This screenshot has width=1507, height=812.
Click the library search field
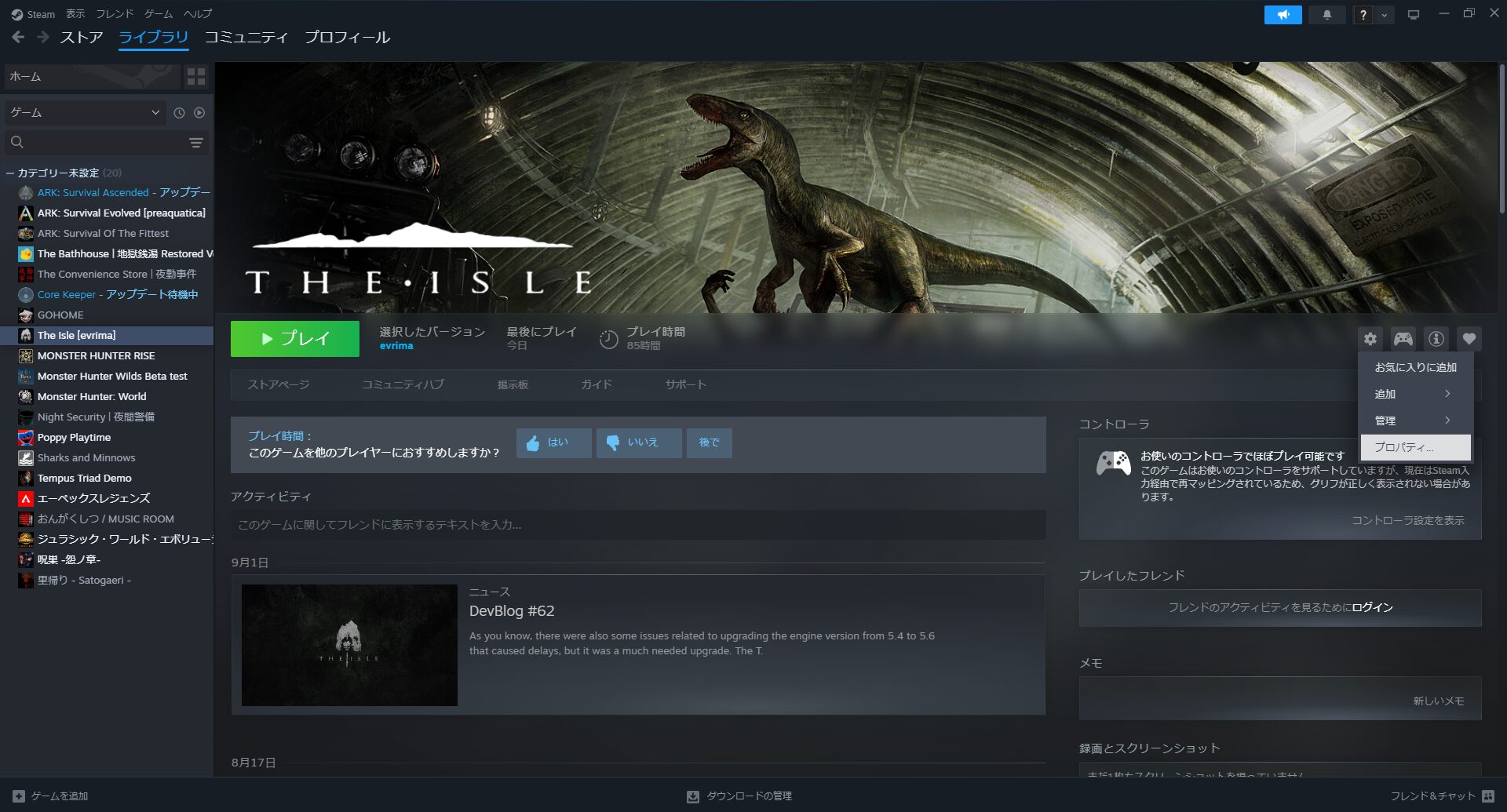point(94,142)
